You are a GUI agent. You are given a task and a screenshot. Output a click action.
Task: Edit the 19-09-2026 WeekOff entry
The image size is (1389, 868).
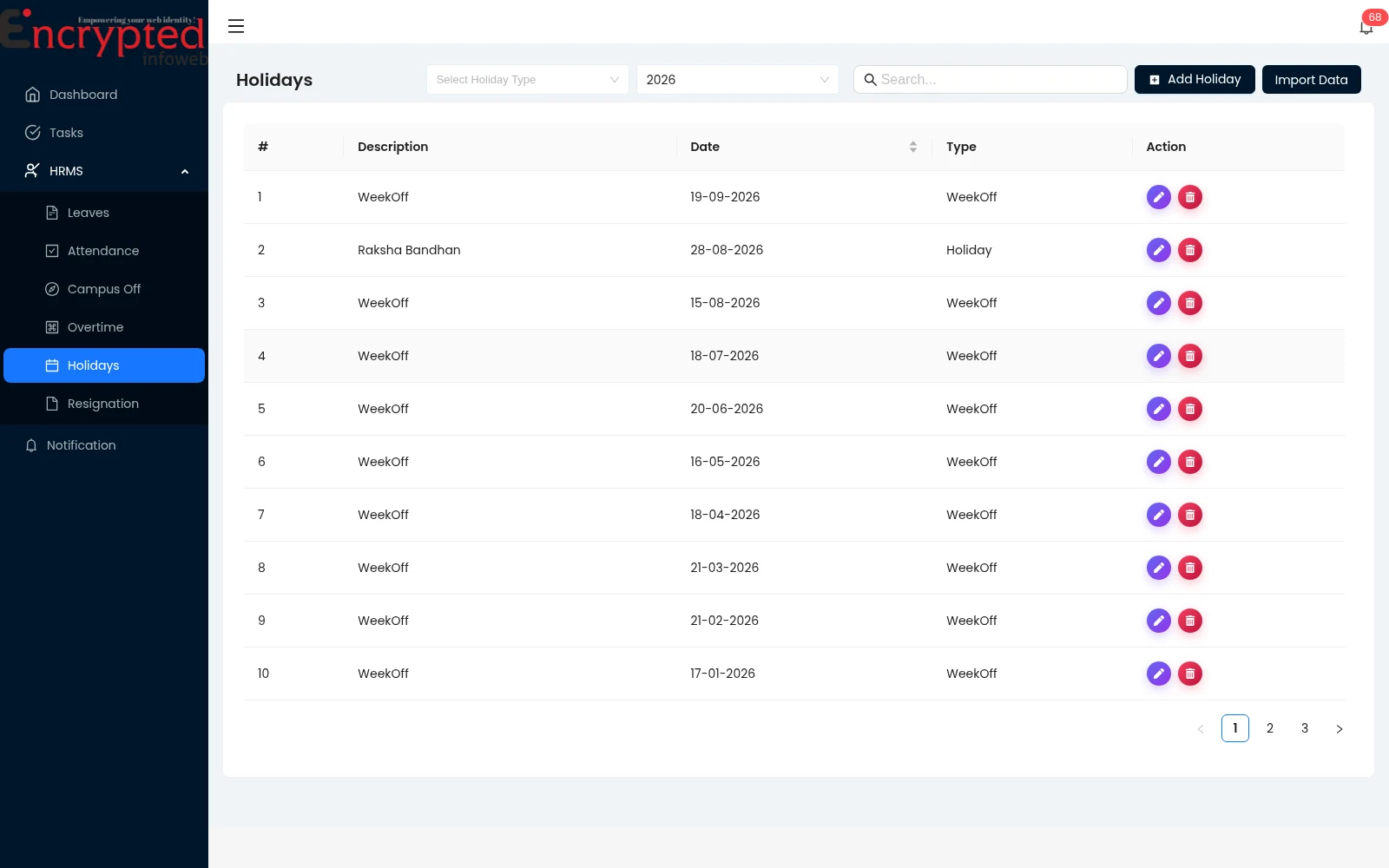[x=1159, y=197]
